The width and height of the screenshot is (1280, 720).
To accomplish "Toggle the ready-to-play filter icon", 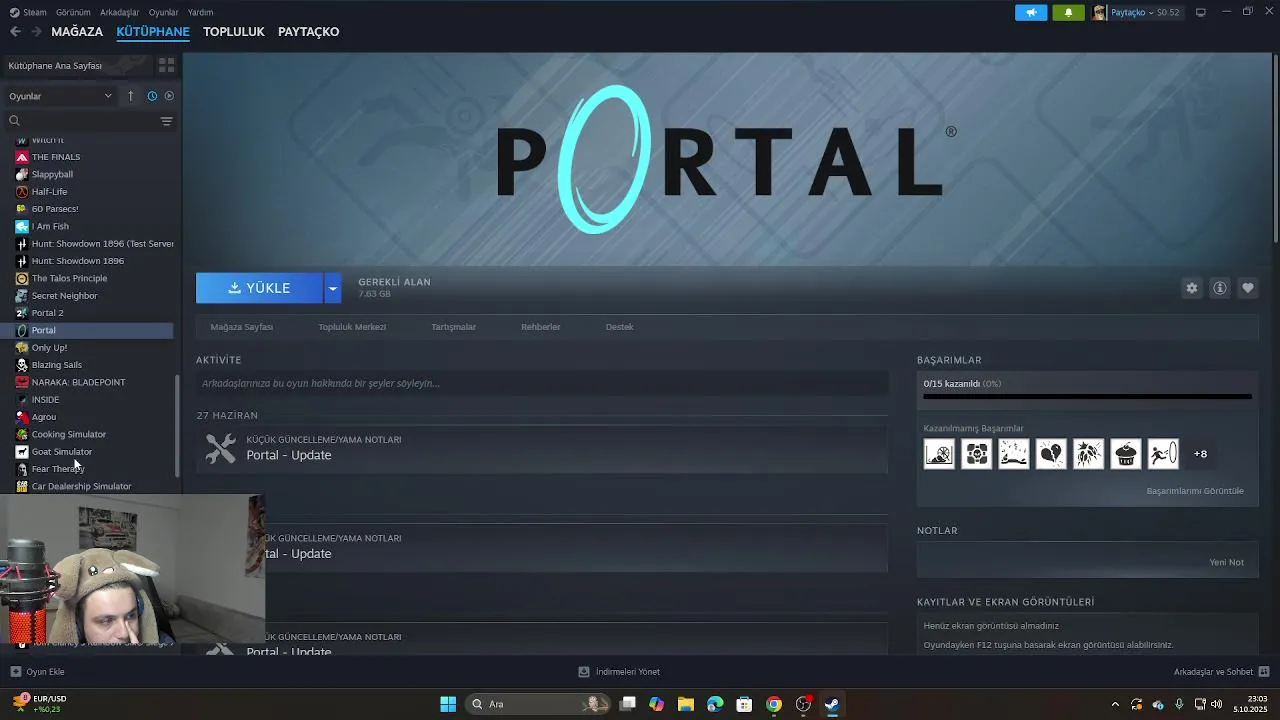I will click(169, 96).
